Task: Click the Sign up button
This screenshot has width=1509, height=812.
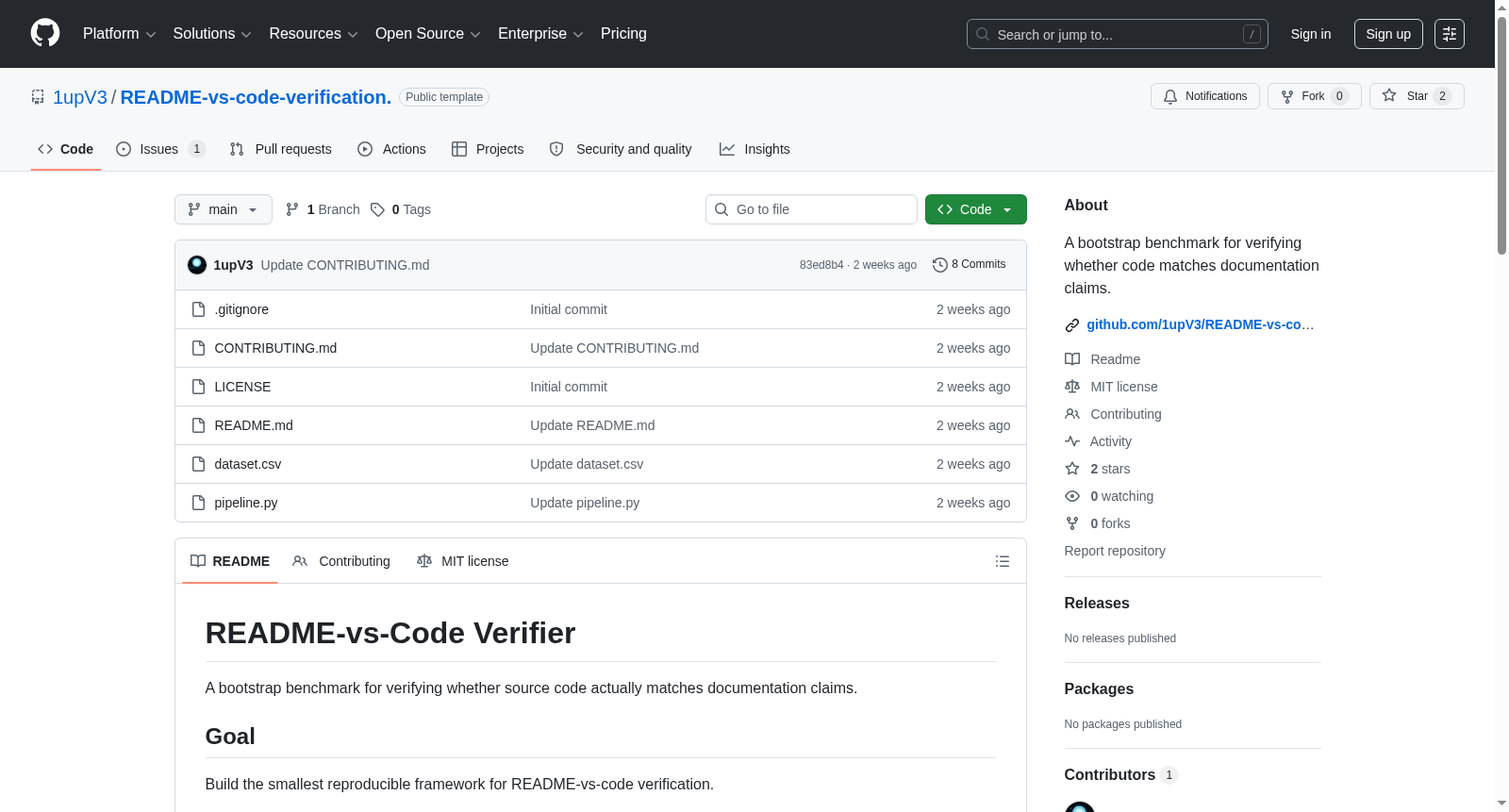Action: 1388,34
